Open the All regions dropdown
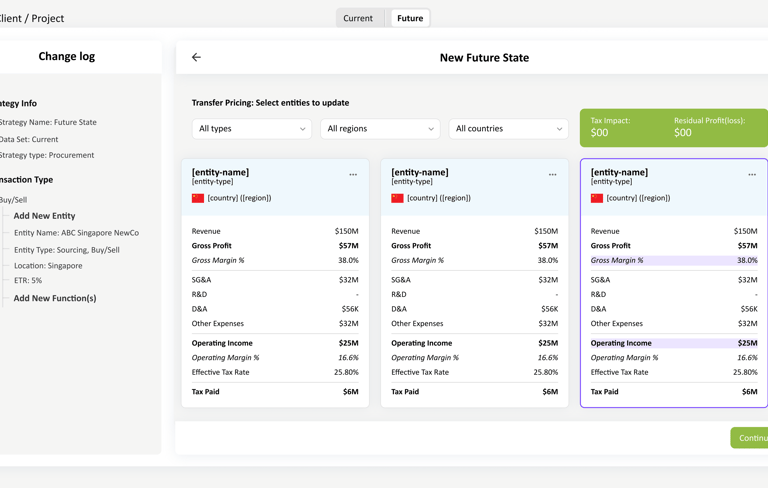This screenshot has height=488, width=768. 380,129
